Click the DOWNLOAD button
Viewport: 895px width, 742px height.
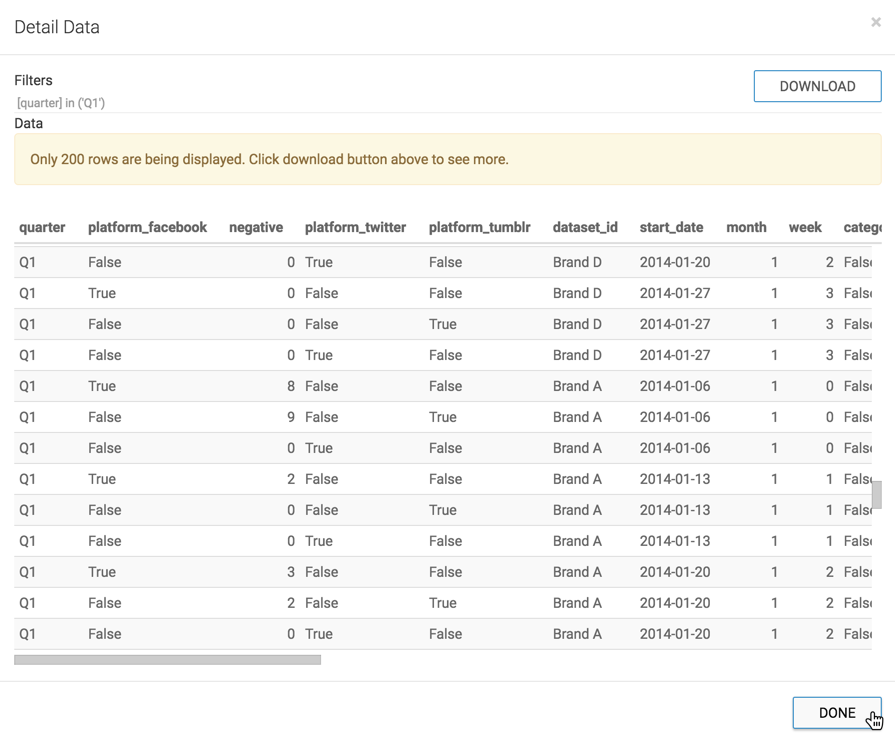click(x=816, y=86)
